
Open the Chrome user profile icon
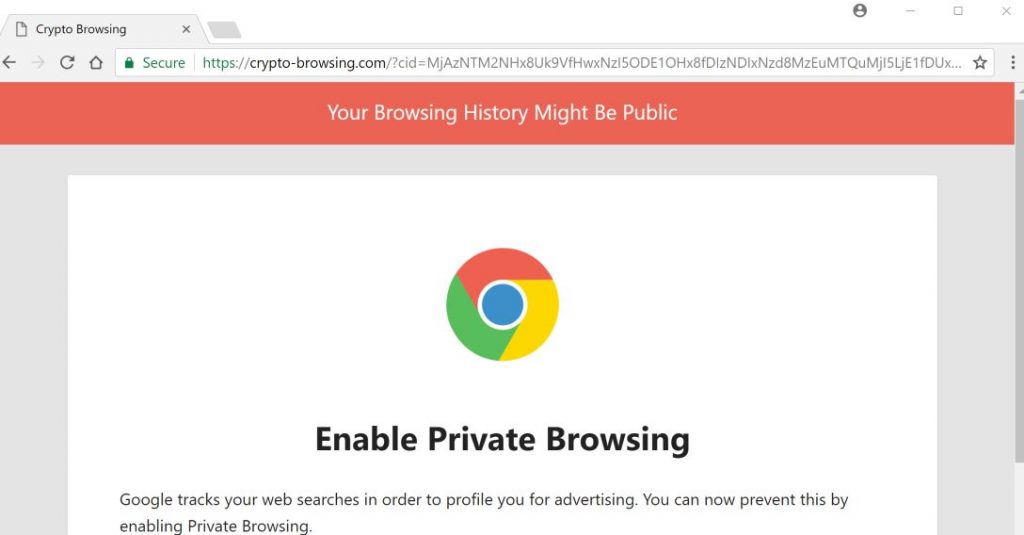[x=860, y=10]
